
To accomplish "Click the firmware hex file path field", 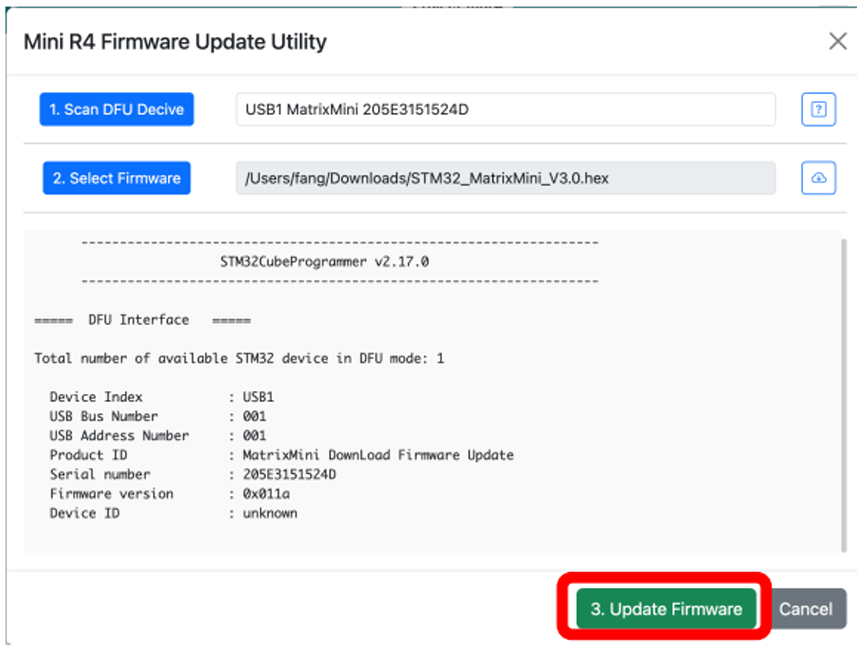I will pyautogui.click(x=505, y=178).
